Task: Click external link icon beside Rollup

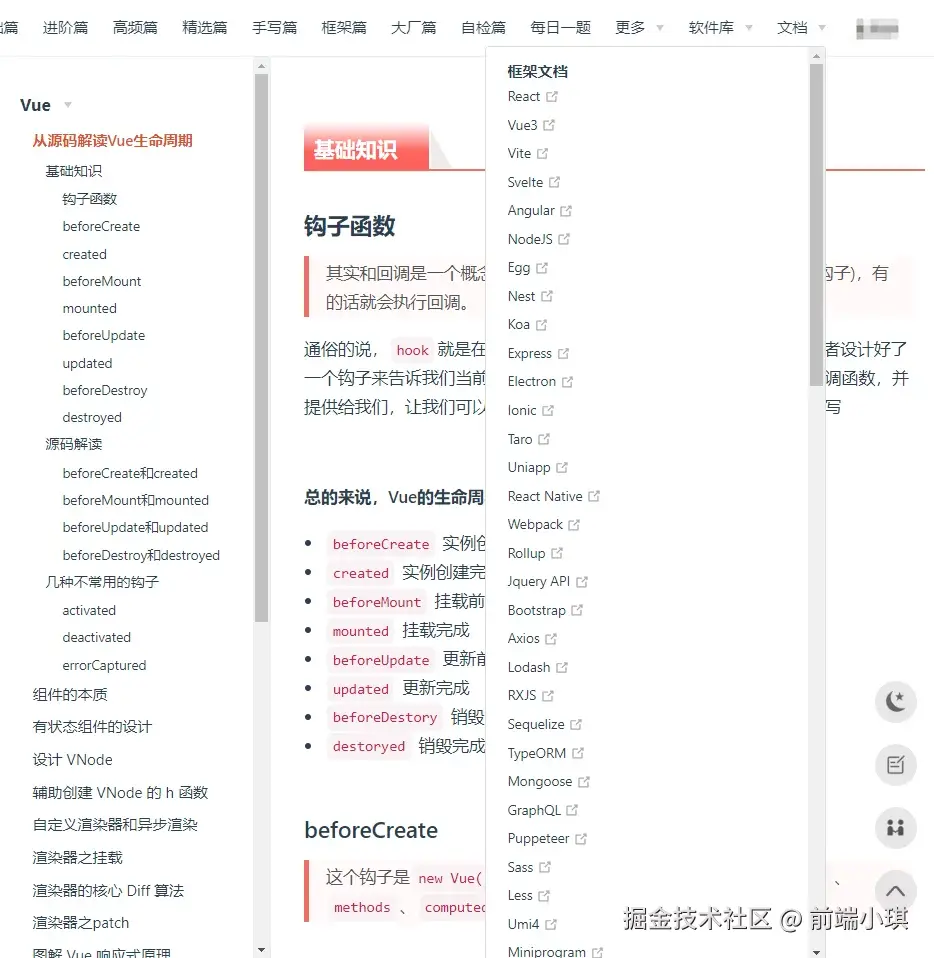Action: (x=557, y=553)
